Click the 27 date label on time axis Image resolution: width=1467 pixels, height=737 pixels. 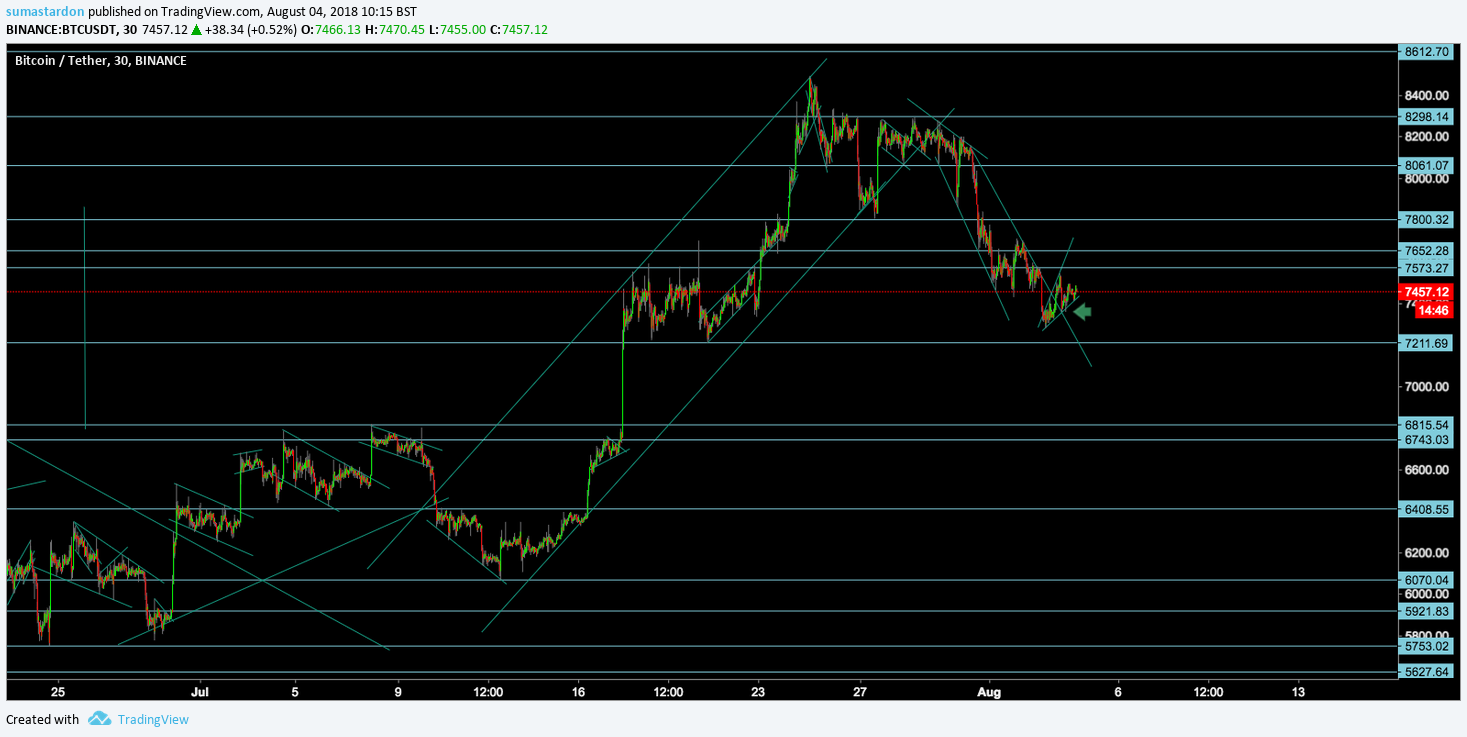coord(860,691)
